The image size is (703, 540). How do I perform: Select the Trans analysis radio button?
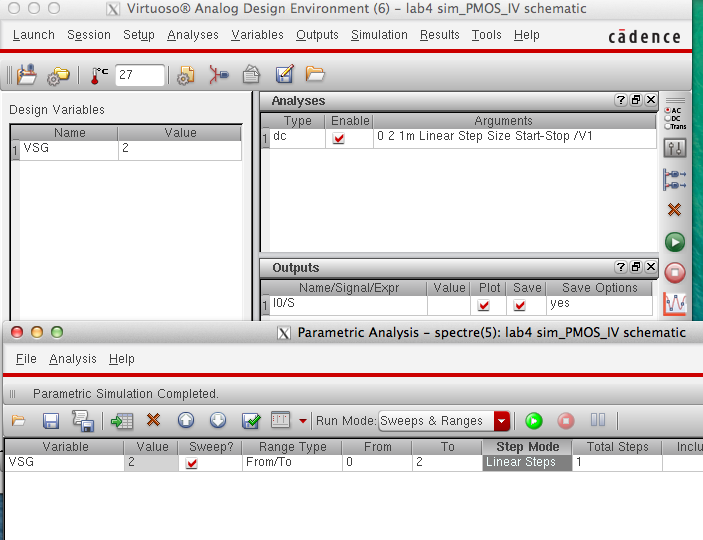click(668, 126)
